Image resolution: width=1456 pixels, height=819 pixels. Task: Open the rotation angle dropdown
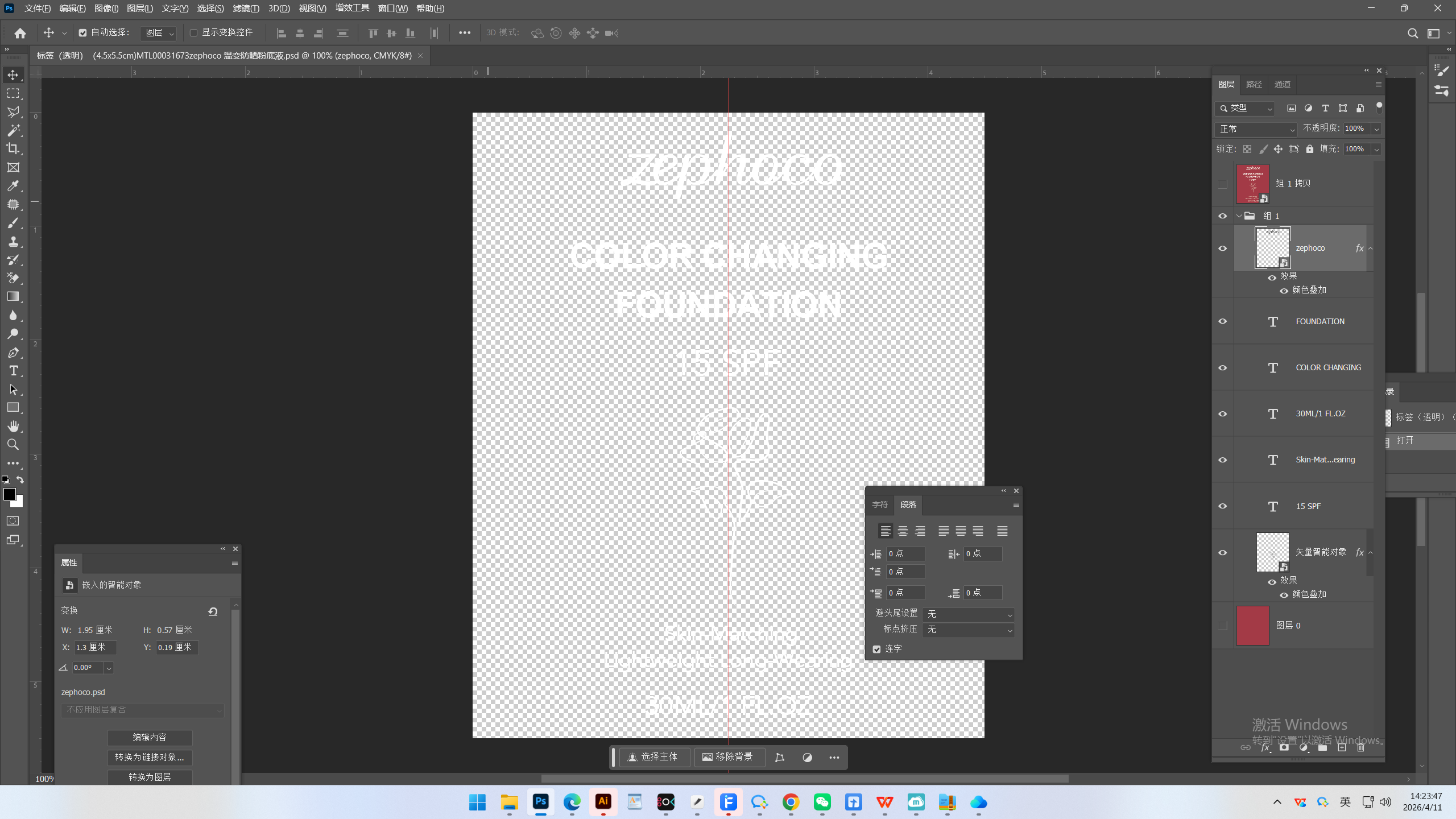tap(109, 668)
